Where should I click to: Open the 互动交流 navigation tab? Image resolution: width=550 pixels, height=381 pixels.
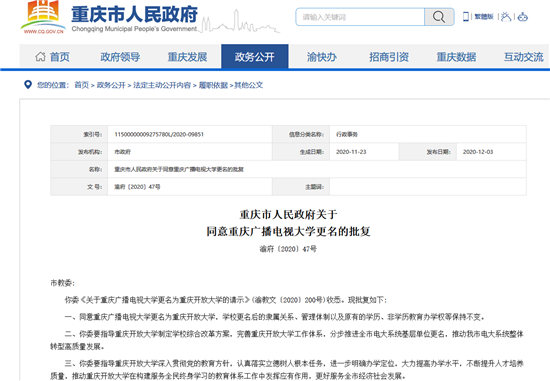pos(524,56)
